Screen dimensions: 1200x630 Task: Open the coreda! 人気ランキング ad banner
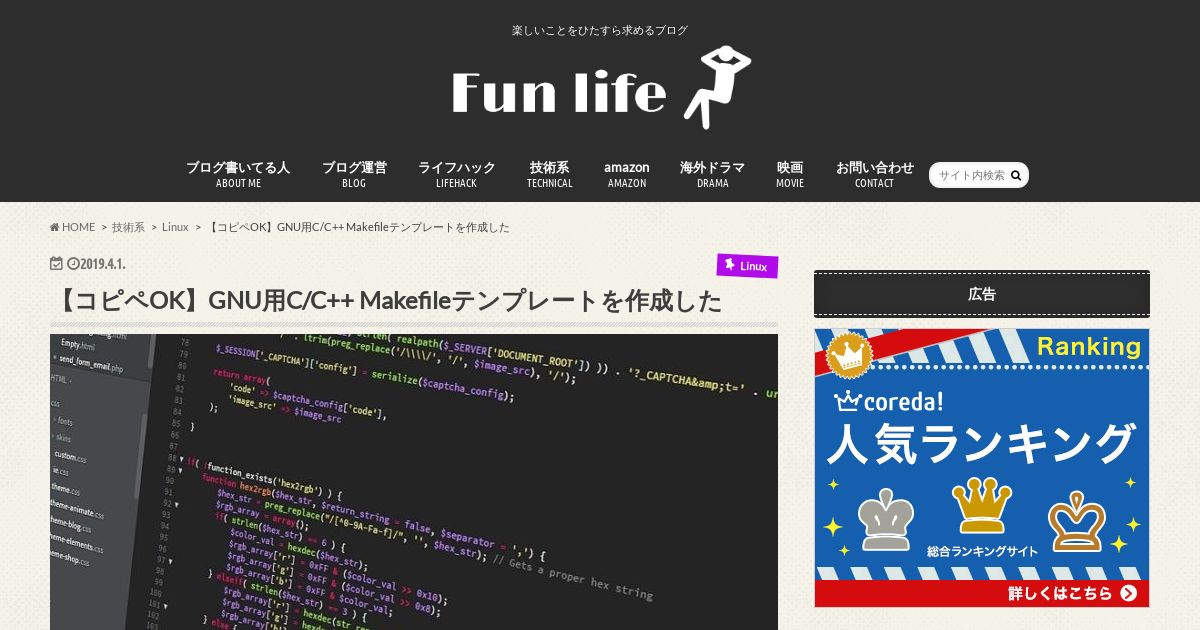[x=982, y=468]
